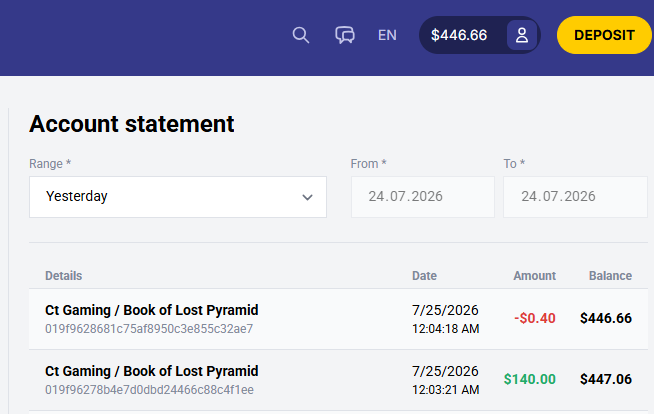Select the Book of Lost Pyramid title in the -$0.40 row
This screenshot has height=414, width=654.
tap(152, 310)
